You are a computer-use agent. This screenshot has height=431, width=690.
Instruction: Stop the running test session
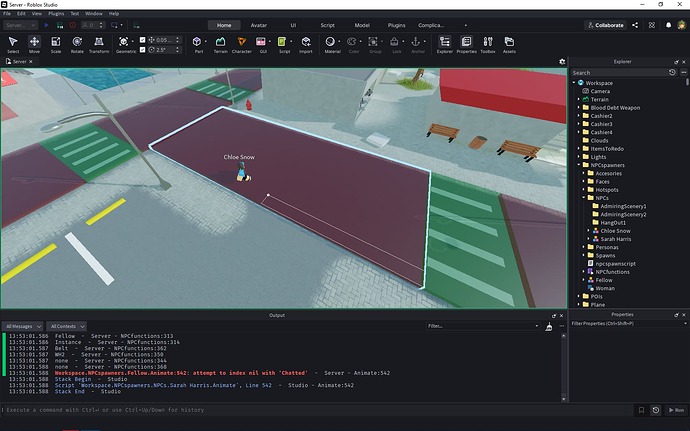[x=73, y=25]
